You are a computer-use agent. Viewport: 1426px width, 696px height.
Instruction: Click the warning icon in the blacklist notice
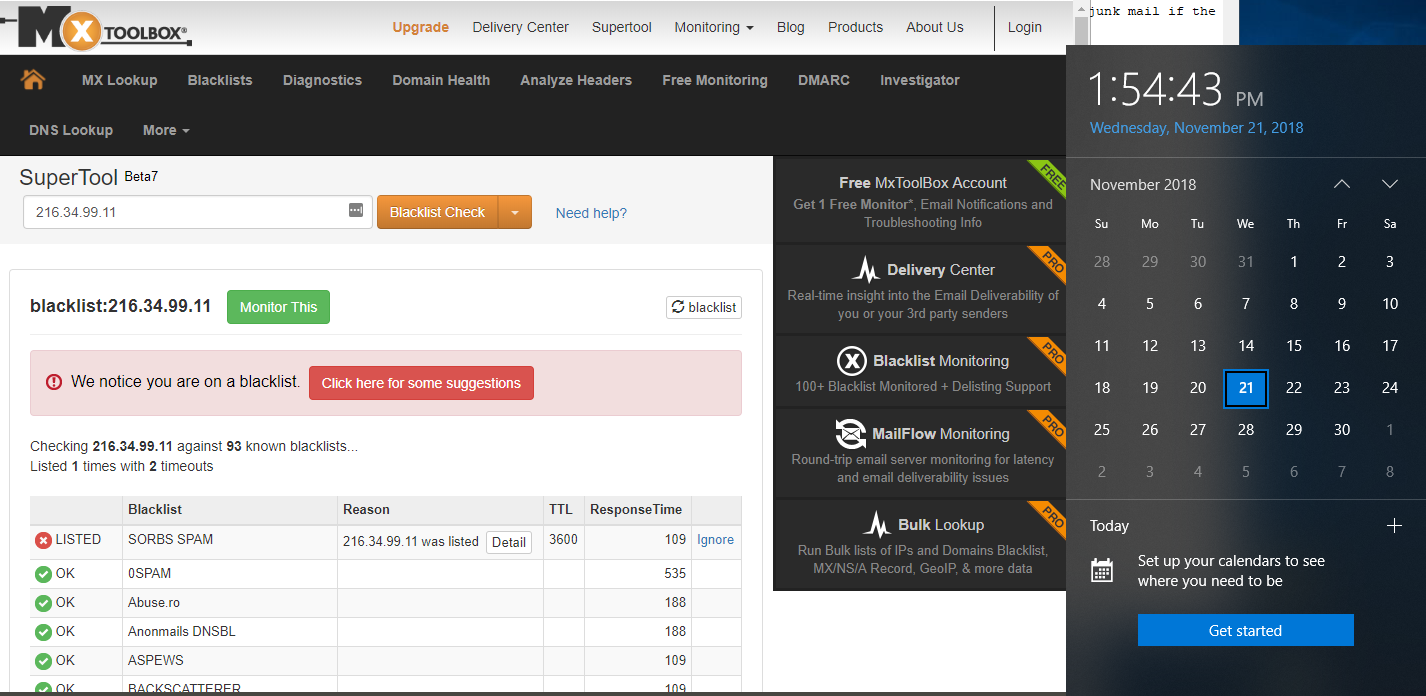(x=54, y=382)
